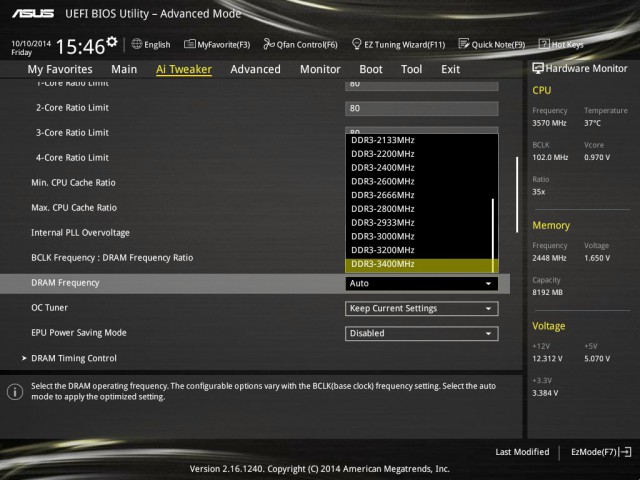Image resolution: width=640 pixels, height=480 pixels.
Task: Click the info icon beside help text
Action: click(x=15, y=392)
